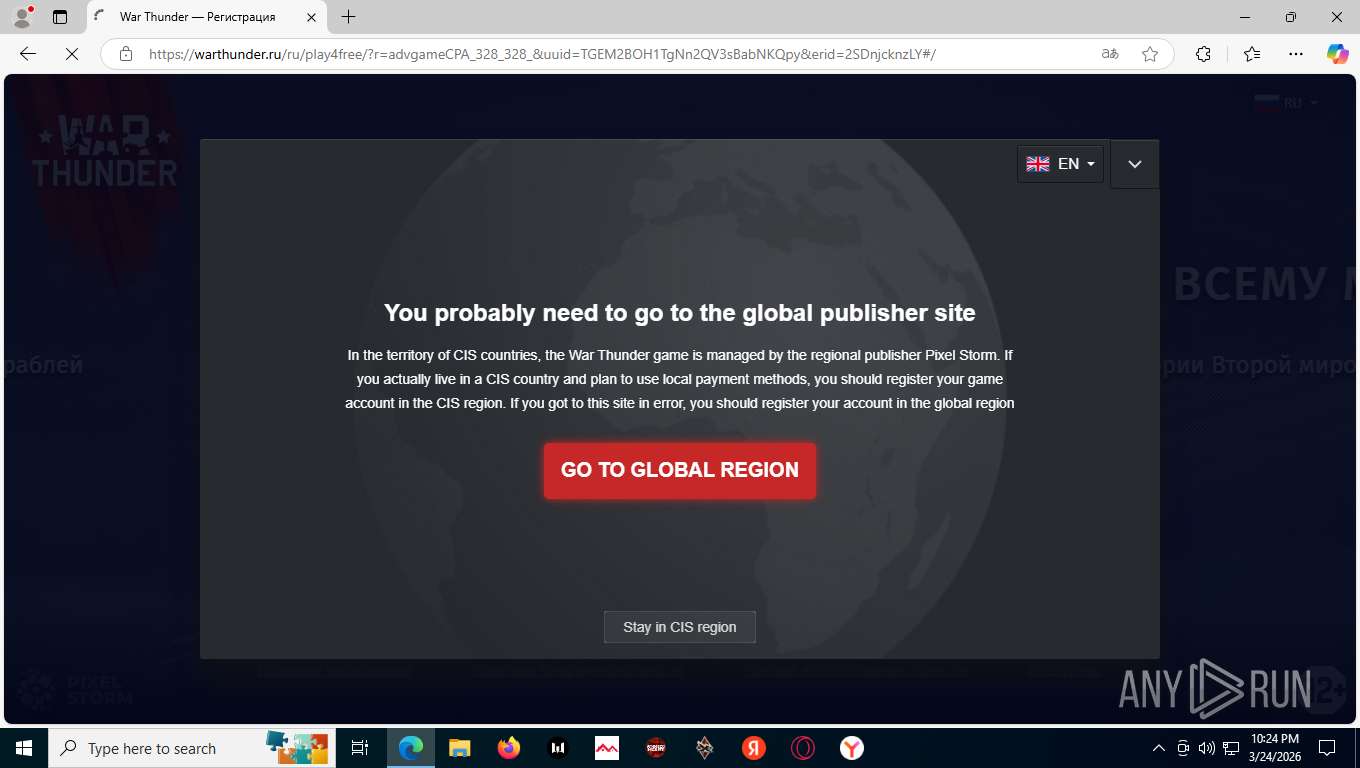1360x768 pixels.
Task: Open the Windows Start menu
Action: point(24,748)
